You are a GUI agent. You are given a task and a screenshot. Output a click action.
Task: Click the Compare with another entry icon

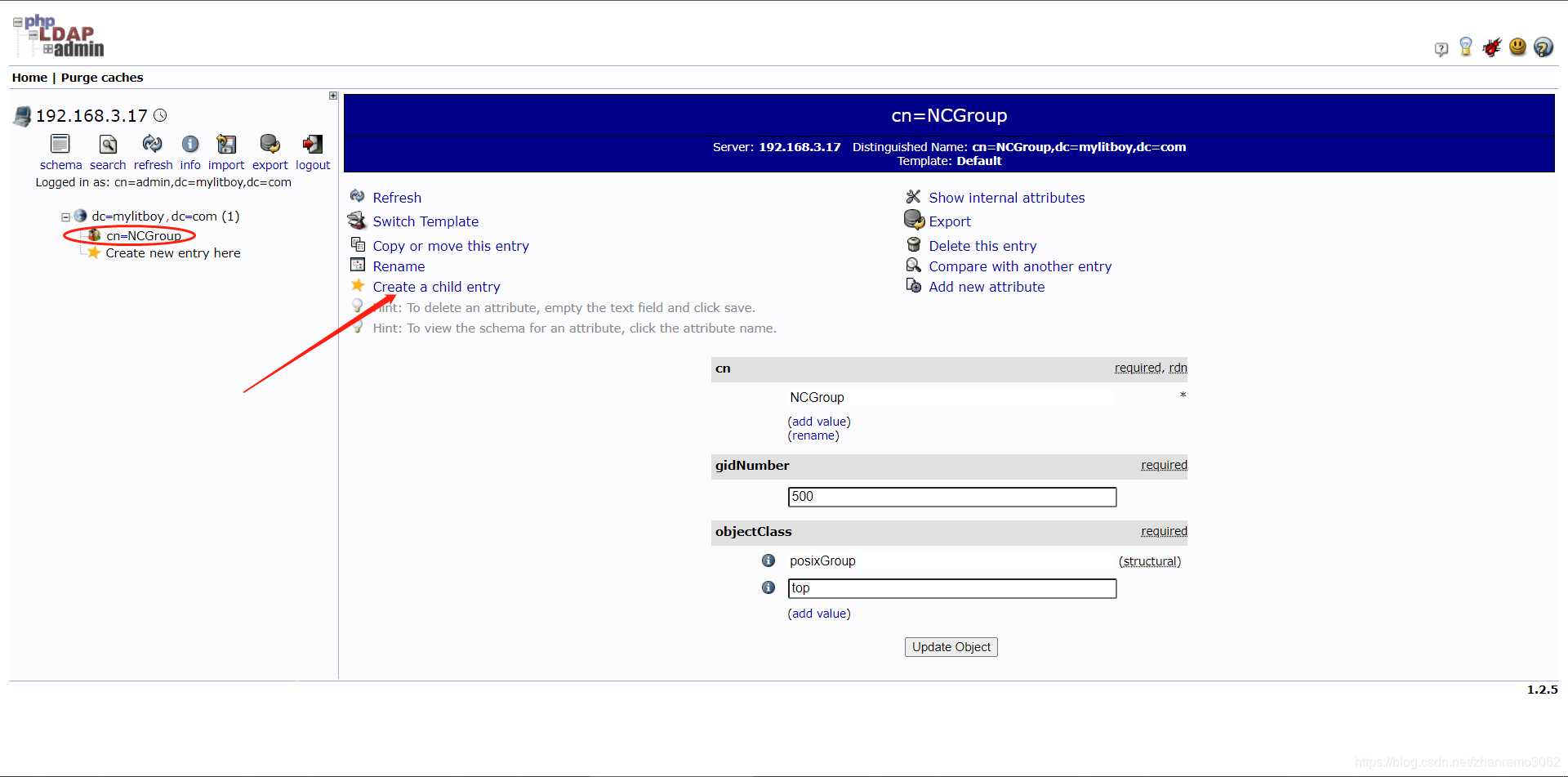914,265
